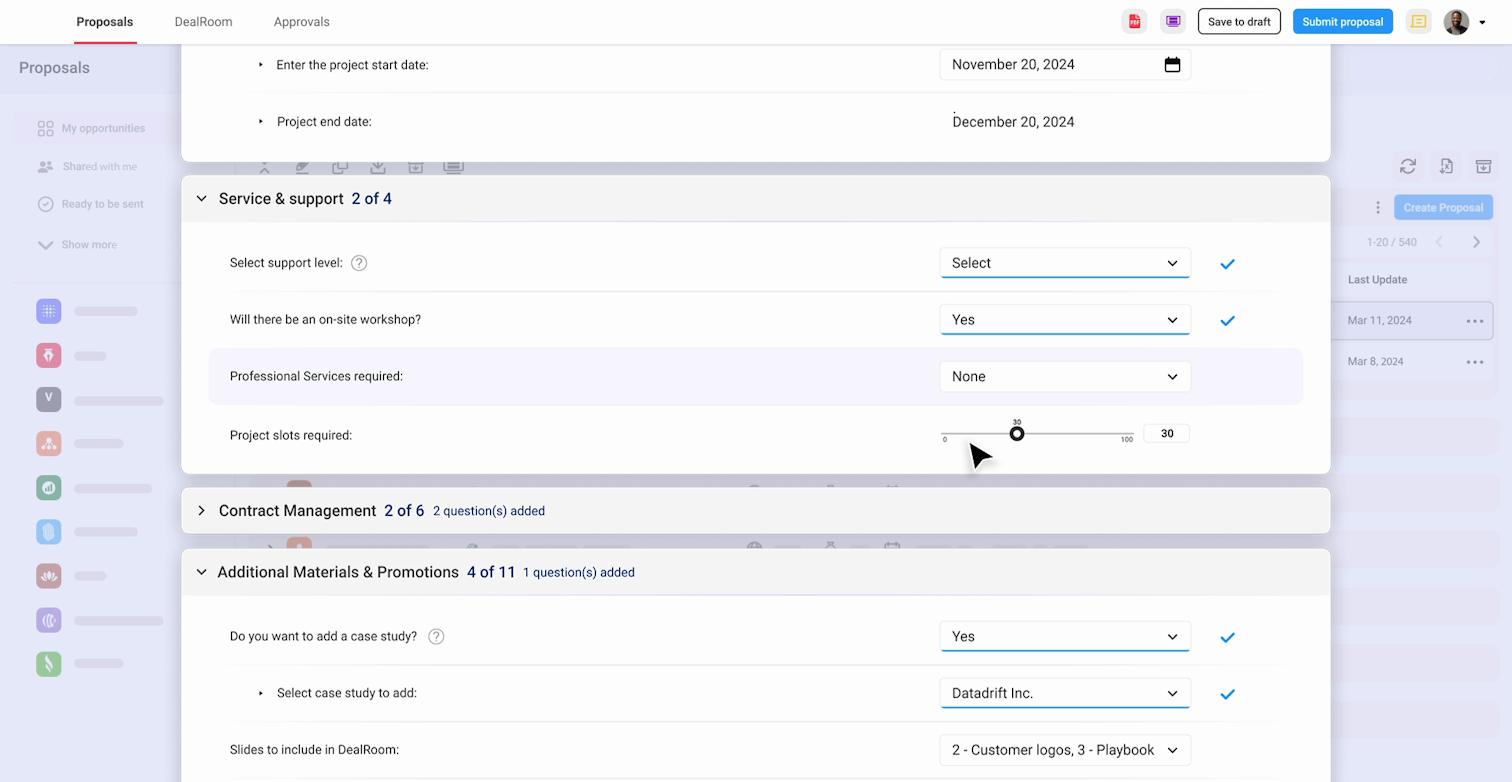Open Professional Services required dropdown
1512x782 pixels.
tap(1064, 377)
